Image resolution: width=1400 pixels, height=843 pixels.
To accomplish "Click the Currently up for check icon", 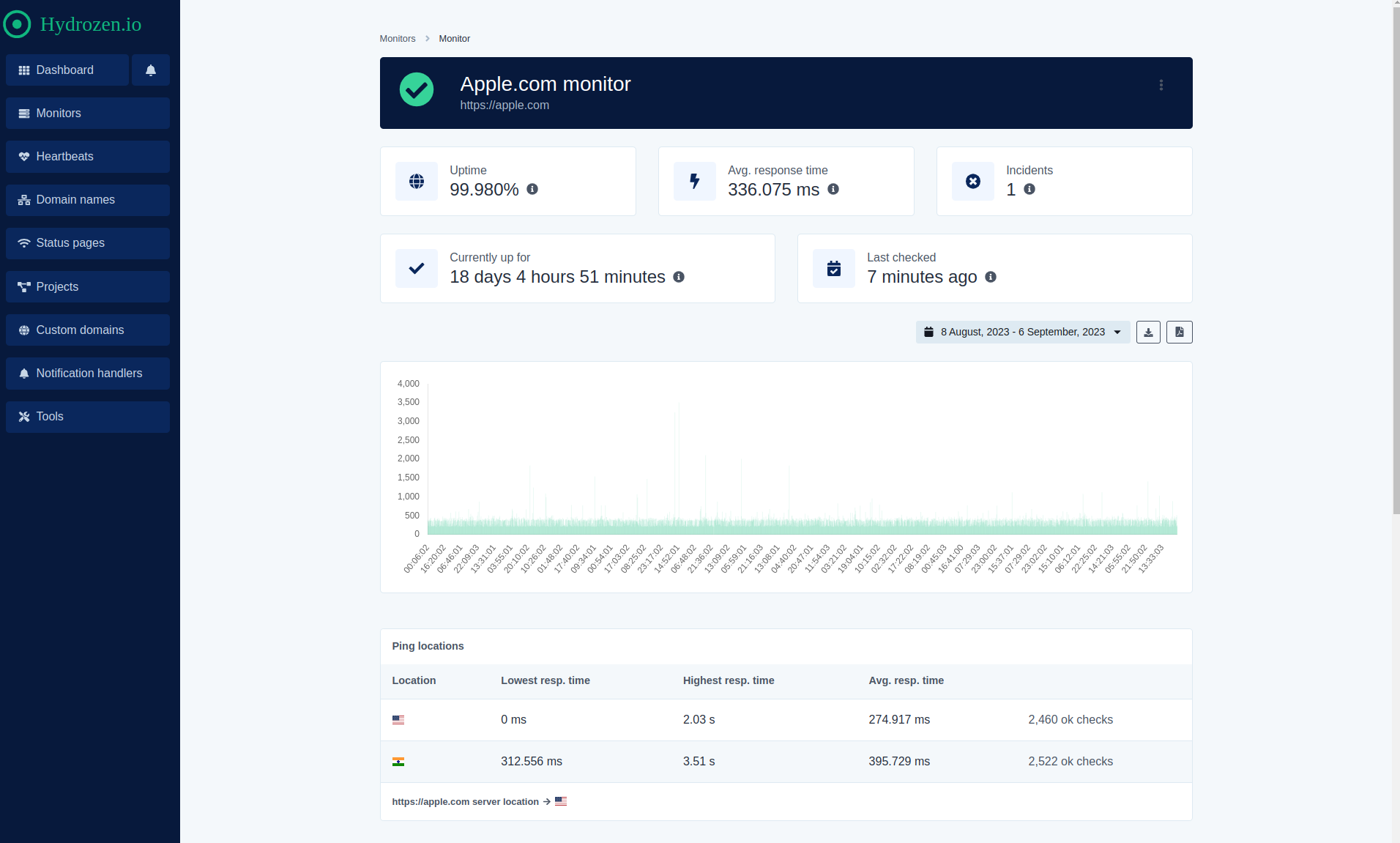I will [x=417, y=268].
